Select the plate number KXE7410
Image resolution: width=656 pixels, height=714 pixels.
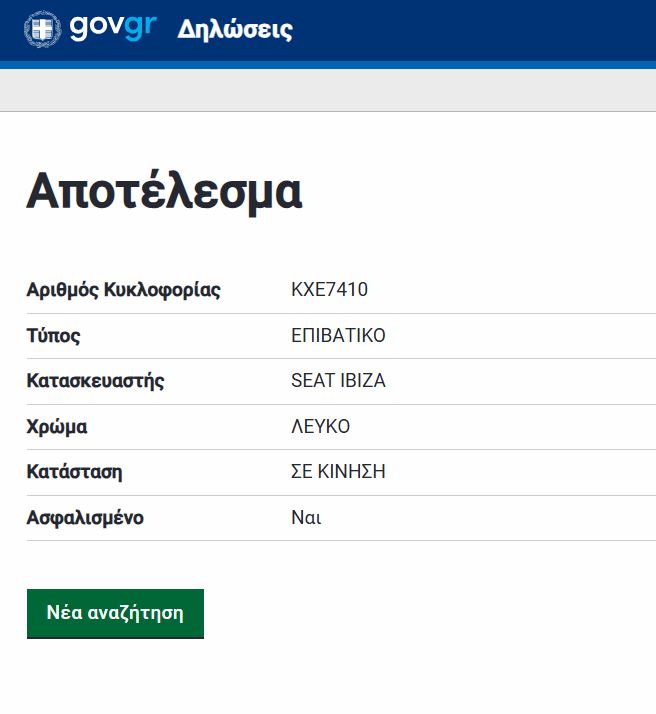click(330, 290)
